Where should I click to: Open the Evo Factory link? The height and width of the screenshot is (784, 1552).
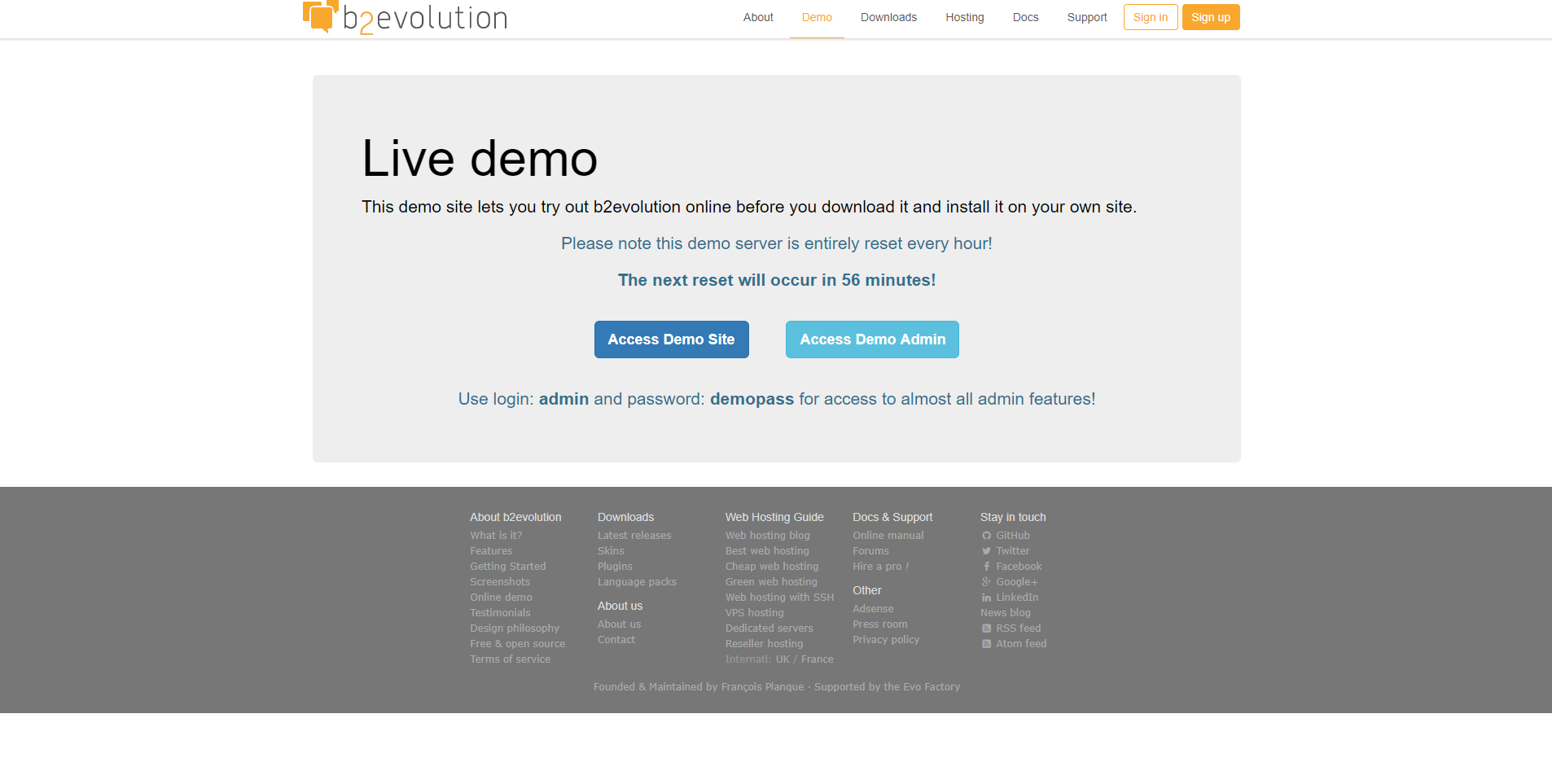click(932, 687)
